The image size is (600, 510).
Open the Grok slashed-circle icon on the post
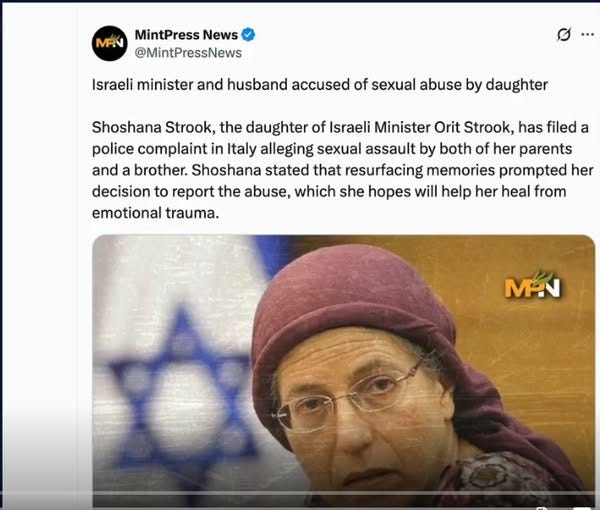(563, 35)
